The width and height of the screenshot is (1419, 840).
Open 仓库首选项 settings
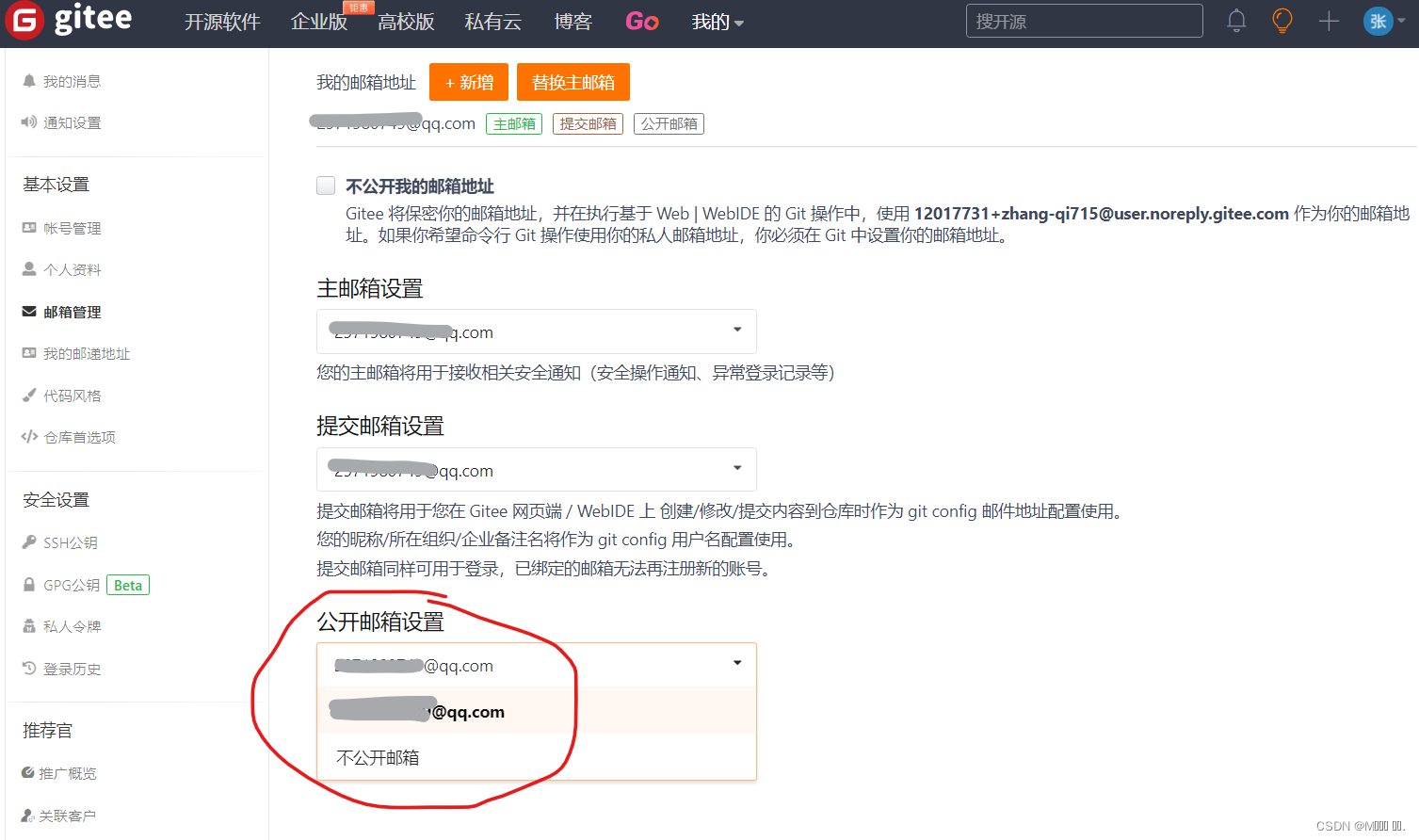pyautogui.click(x=79, y=436)
